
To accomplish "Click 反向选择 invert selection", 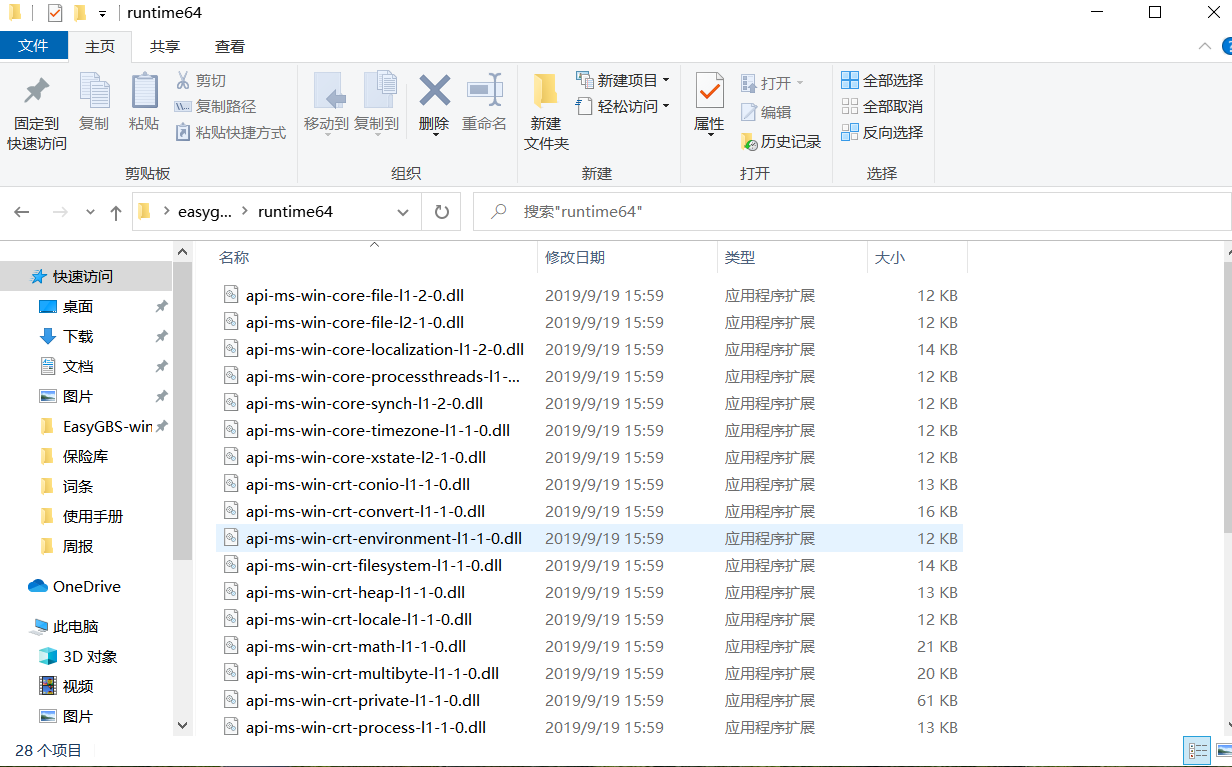I will (x=882, y=133).
